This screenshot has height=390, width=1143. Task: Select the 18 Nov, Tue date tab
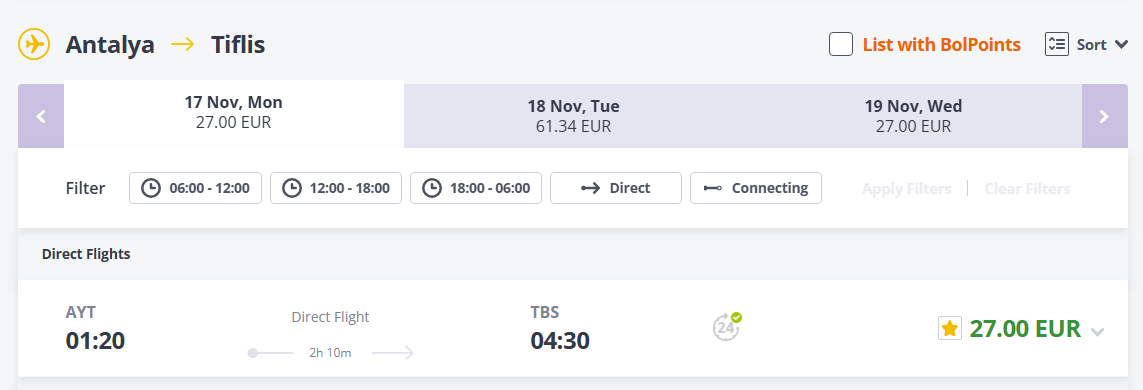point(574,116)
